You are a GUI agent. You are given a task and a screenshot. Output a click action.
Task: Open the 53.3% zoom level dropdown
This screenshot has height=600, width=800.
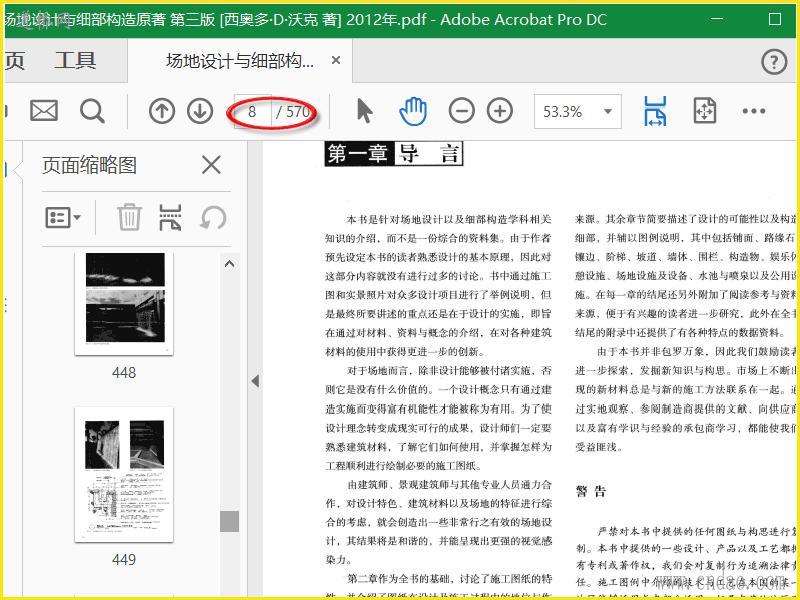point(578,111)
